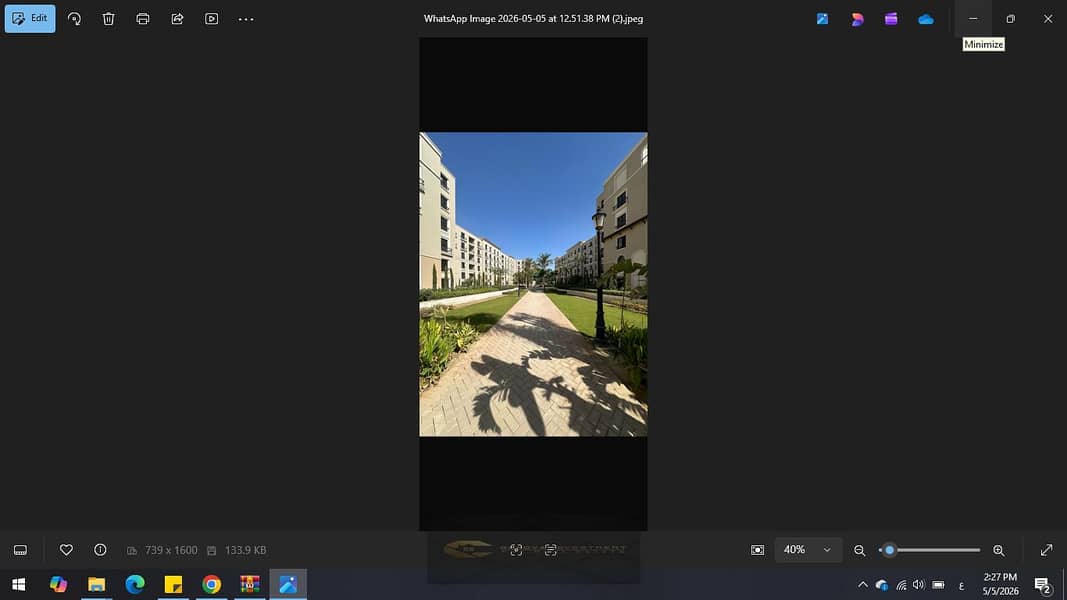1067x600 pixels.
Task: Open the volume speaker tray icon
Action: pos(919,584)
